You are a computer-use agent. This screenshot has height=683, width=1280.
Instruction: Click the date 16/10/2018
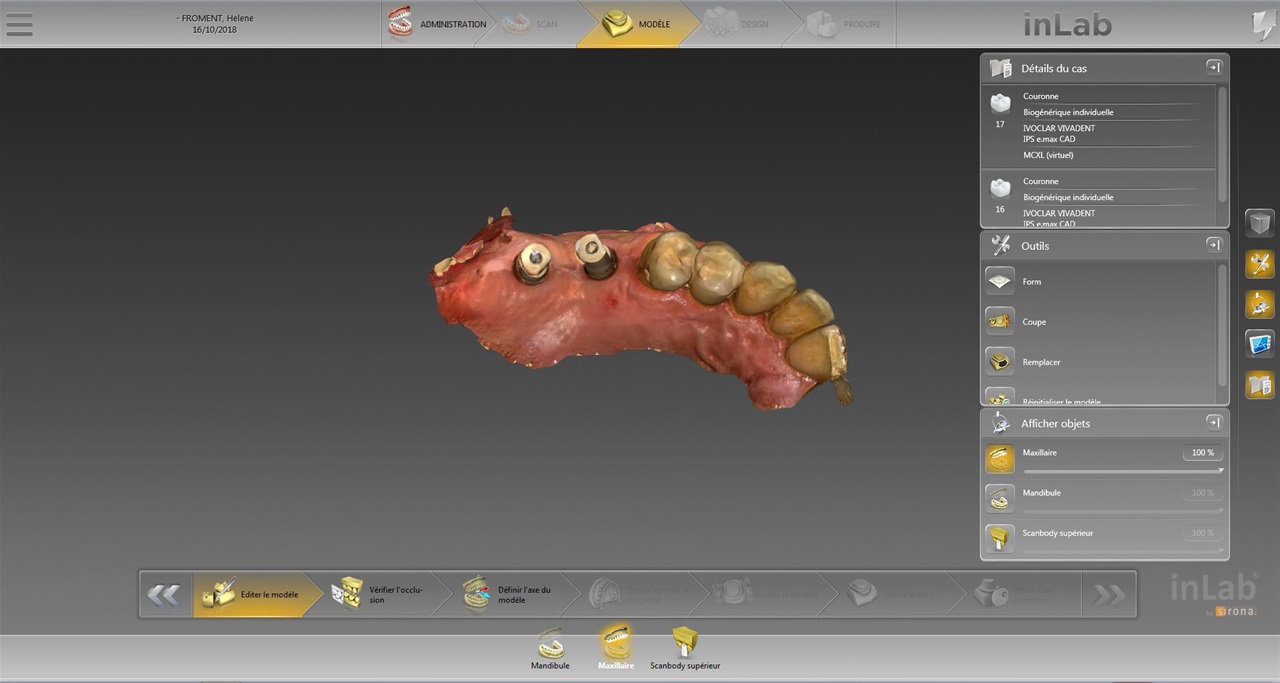click(x=215, y=30)
